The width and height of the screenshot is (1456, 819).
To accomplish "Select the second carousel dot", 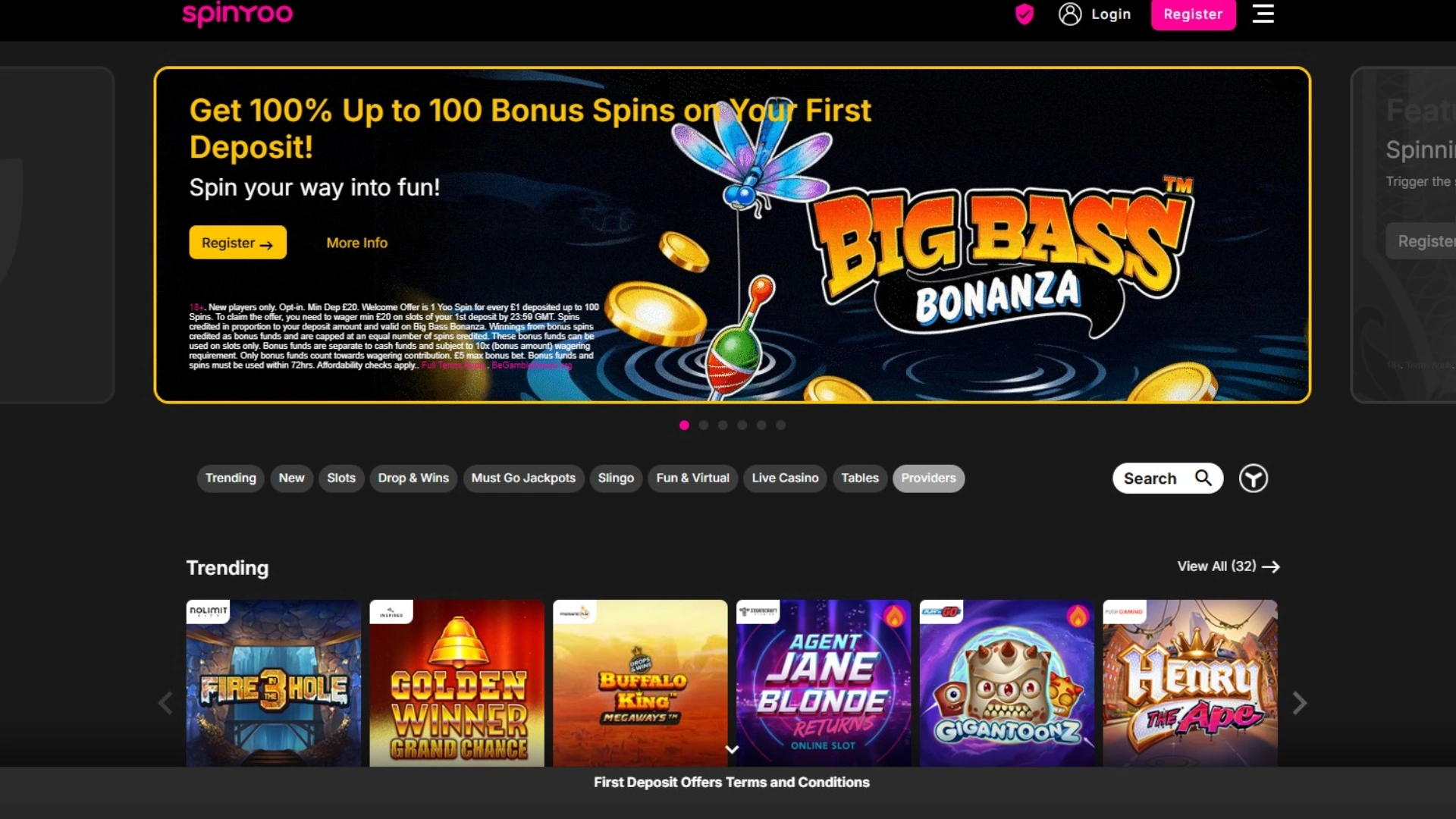I will coord(704,425).
